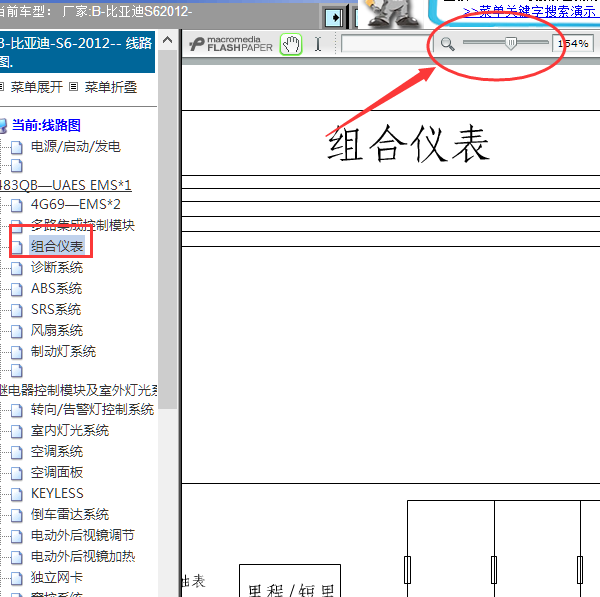The width and height of the screenshot is (600, 597).
Task: Open KEYLESS tree item
Action: coord(57,494)
